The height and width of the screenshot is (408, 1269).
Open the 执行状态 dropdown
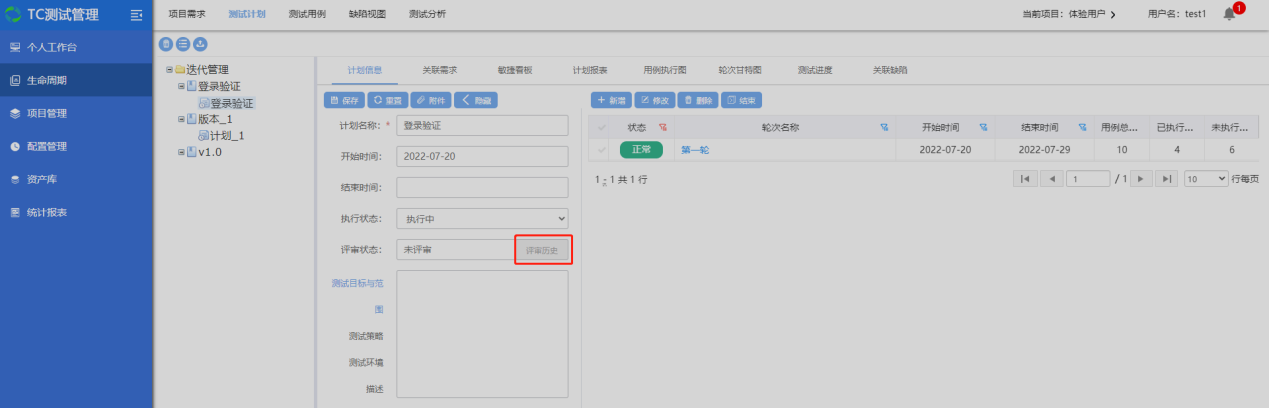point(482,218)
